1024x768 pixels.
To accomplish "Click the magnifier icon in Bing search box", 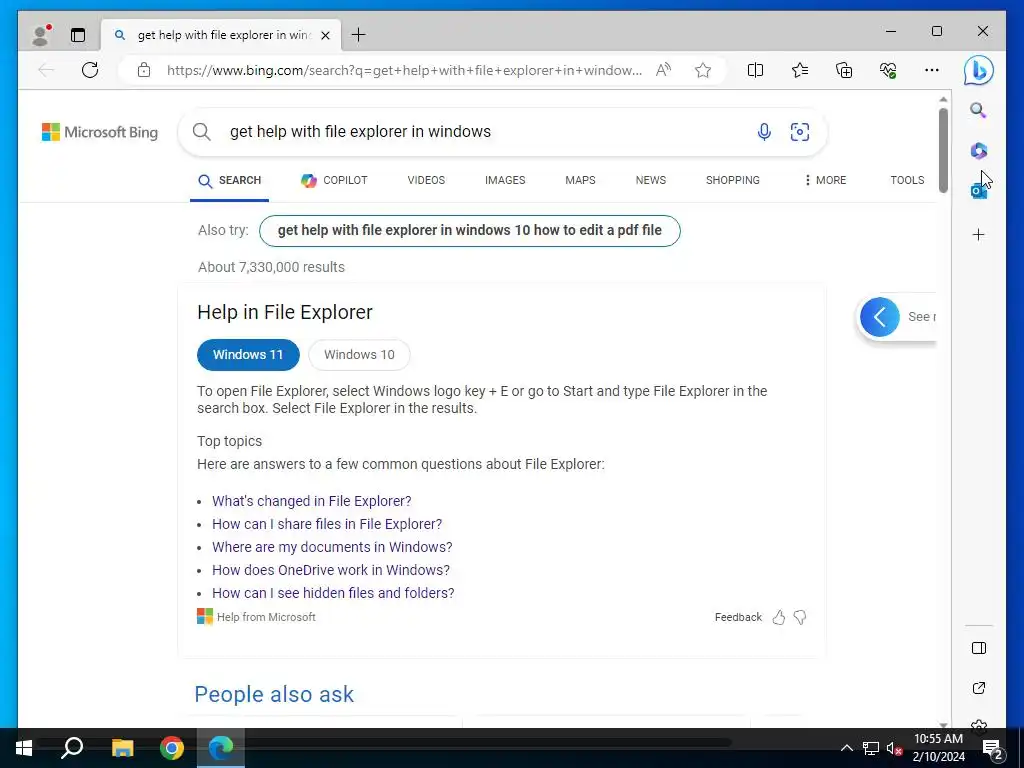I will [202, 132].
